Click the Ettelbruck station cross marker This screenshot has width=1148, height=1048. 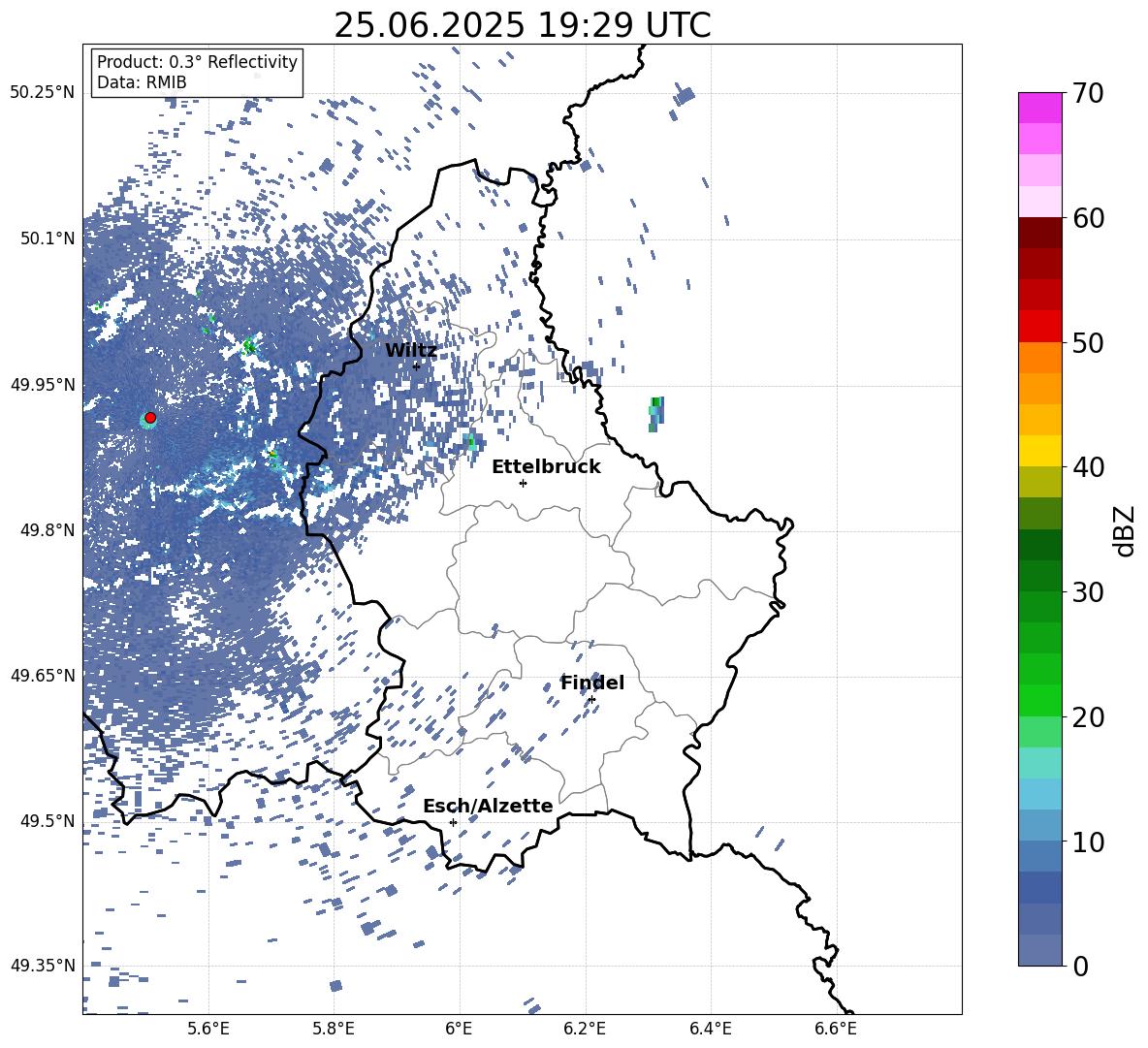(523, 483)
